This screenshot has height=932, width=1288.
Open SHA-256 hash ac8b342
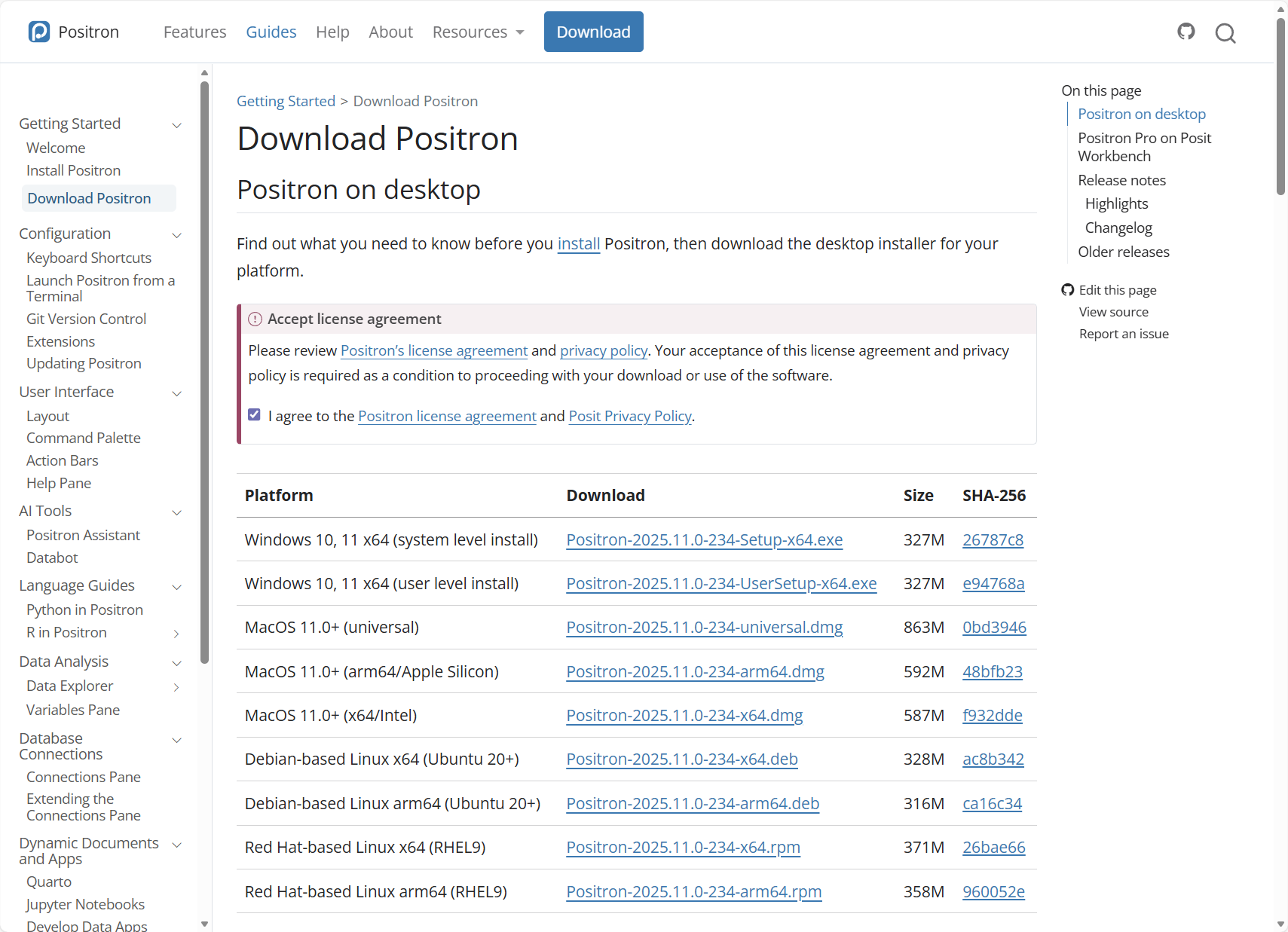click(x=993, y=759)
